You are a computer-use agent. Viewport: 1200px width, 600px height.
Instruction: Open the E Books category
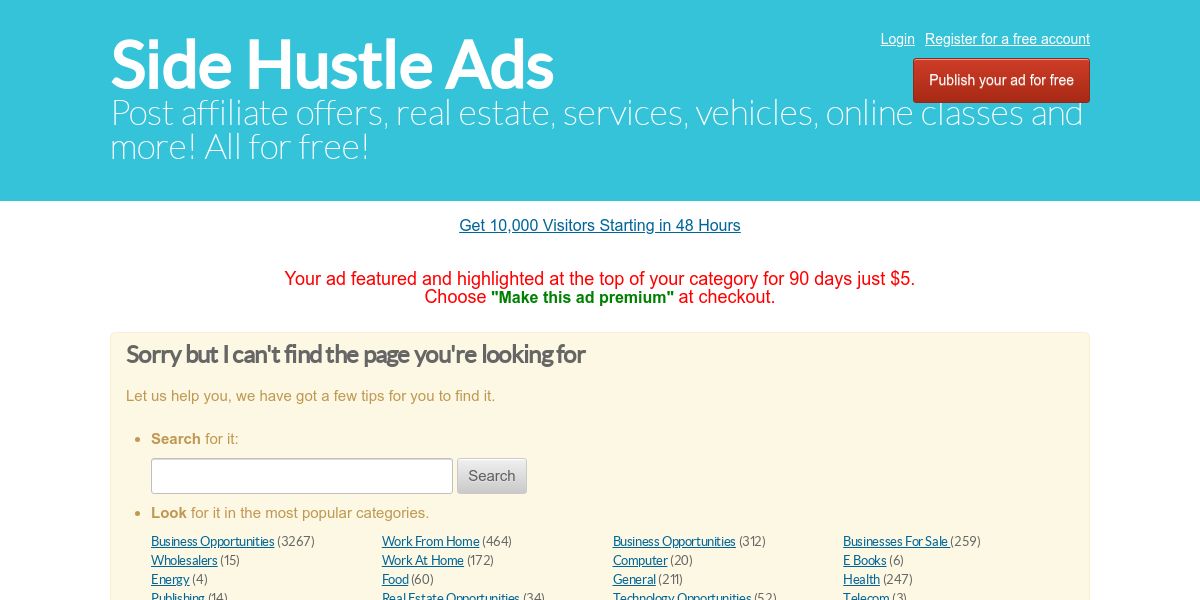pos(865,560)
